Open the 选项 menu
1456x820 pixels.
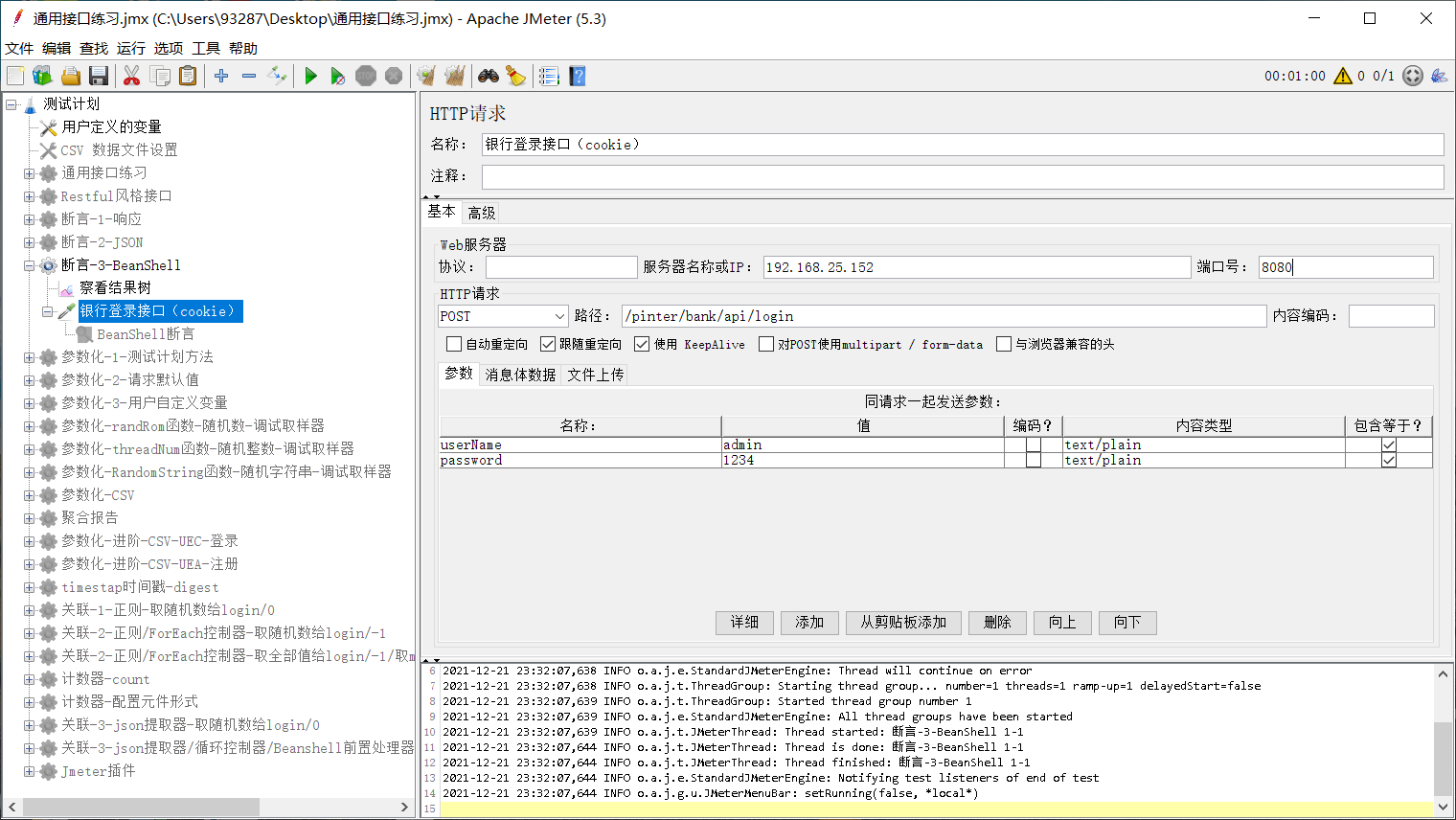click(x=169, y=48)
